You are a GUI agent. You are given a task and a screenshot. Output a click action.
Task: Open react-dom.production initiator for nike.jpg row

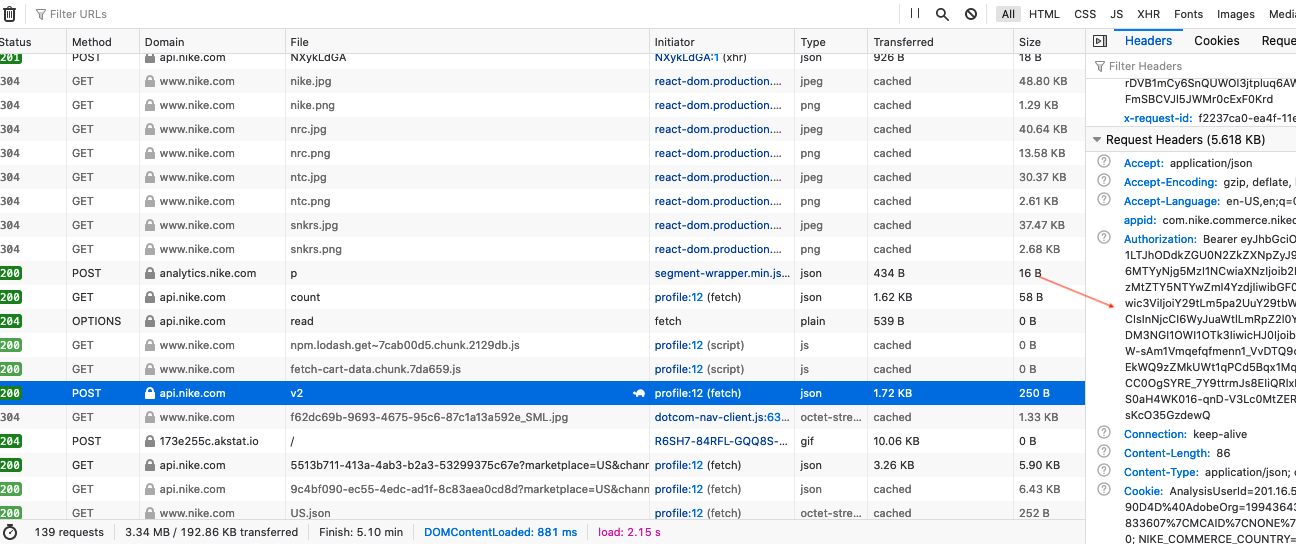[718, 81]
